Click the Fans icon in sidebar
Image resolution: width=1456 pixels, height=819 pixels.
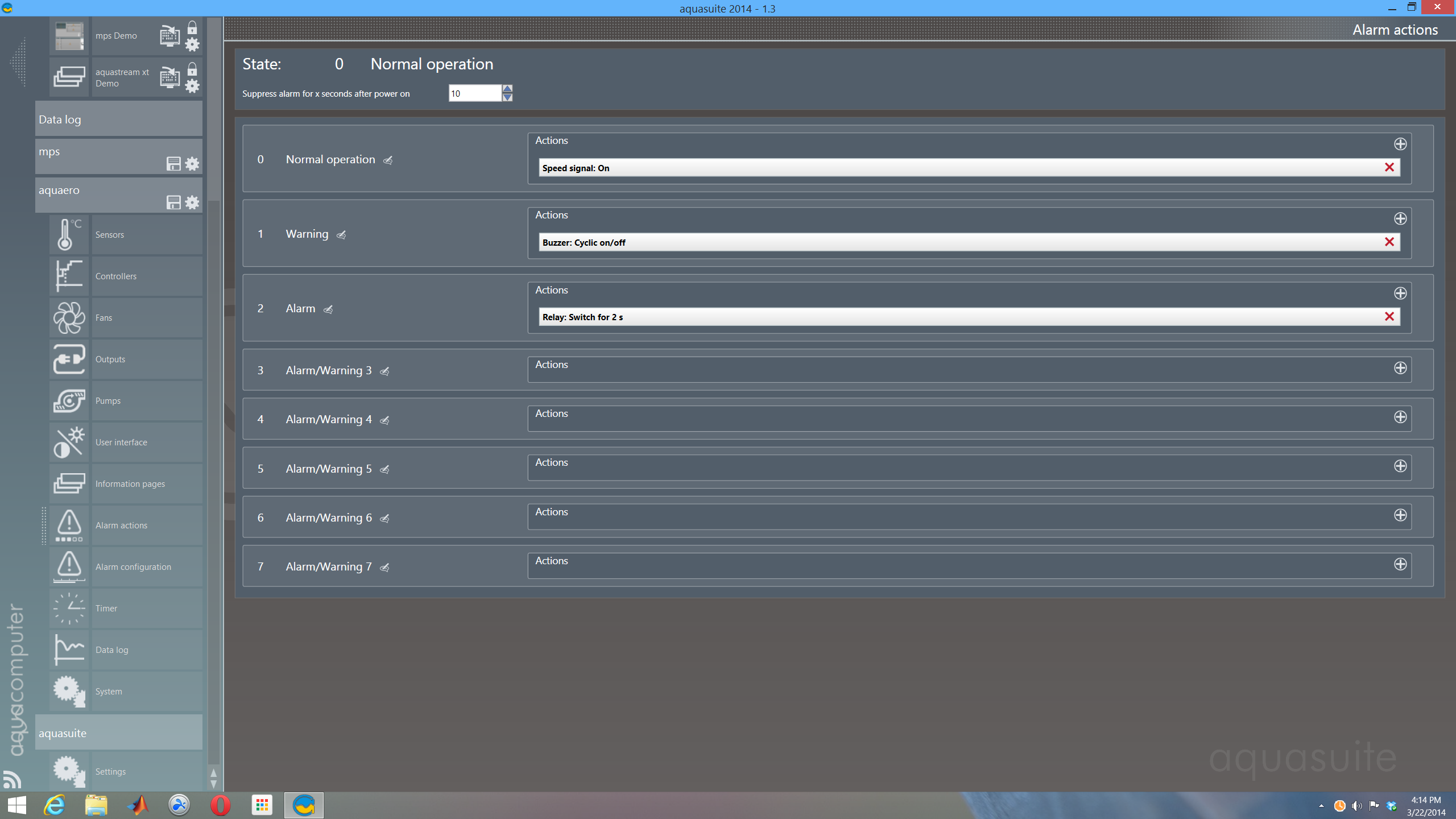69,317
